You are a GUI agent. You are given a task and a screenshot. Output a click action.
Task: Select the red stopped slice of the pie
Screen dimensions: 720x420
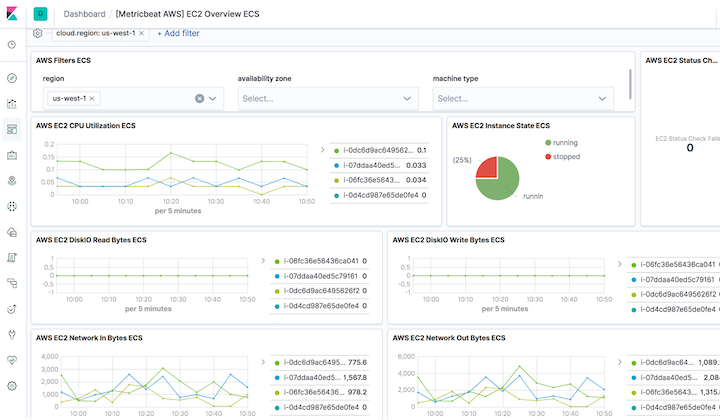489,169
